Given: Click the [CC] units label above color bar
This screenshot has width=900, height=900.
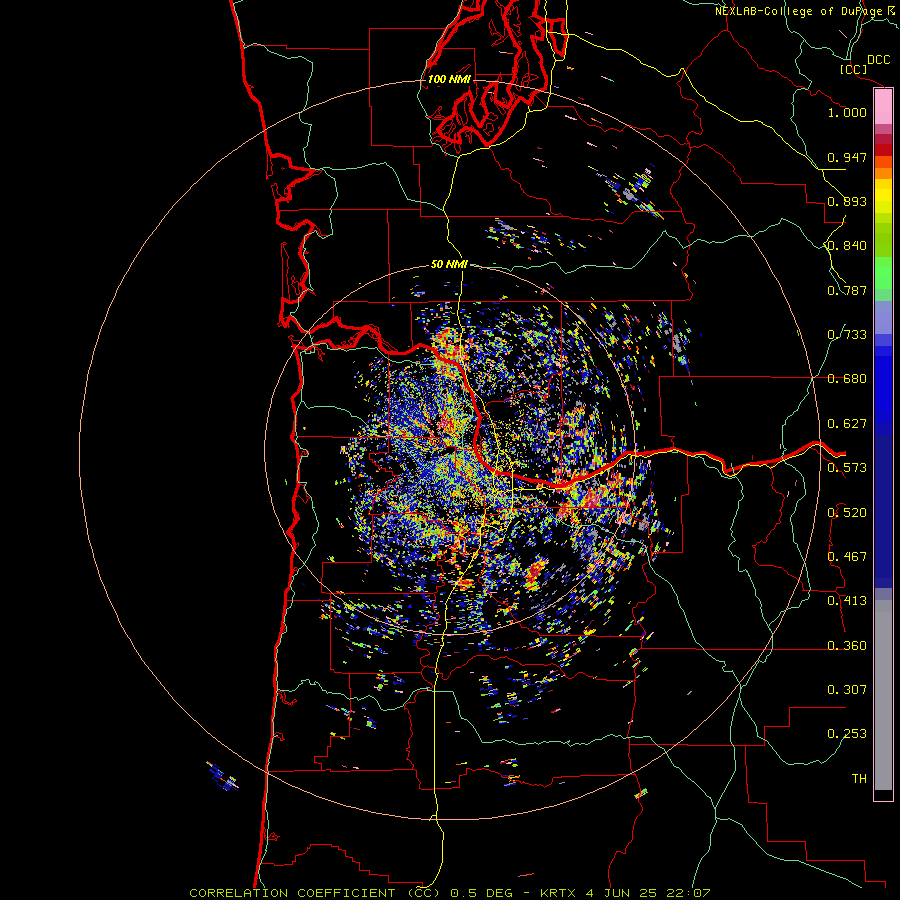Looking at the screenshot, I should click(x=854, y=69).
